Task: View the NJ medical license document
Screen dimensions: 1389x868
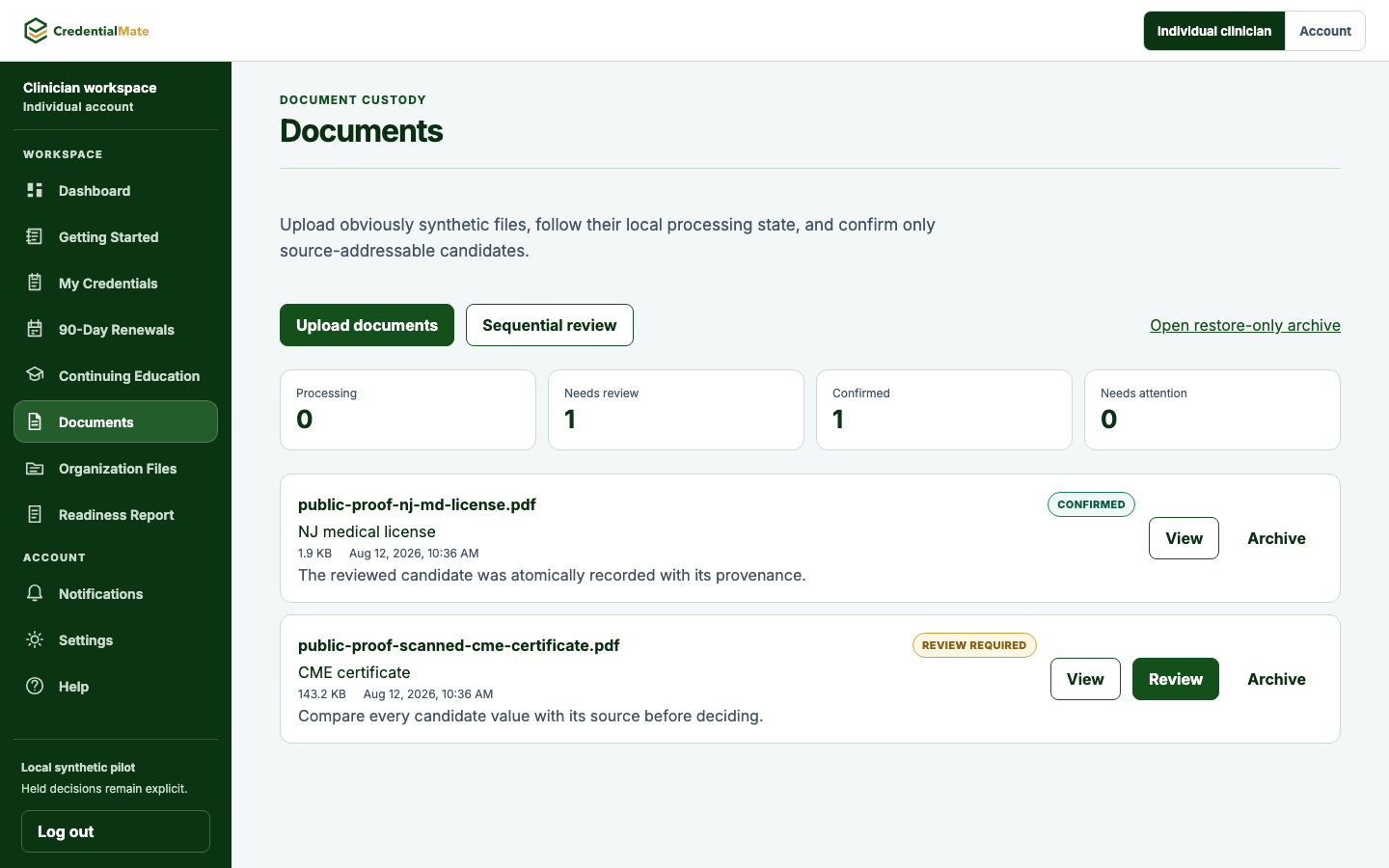Action: 1184,538
